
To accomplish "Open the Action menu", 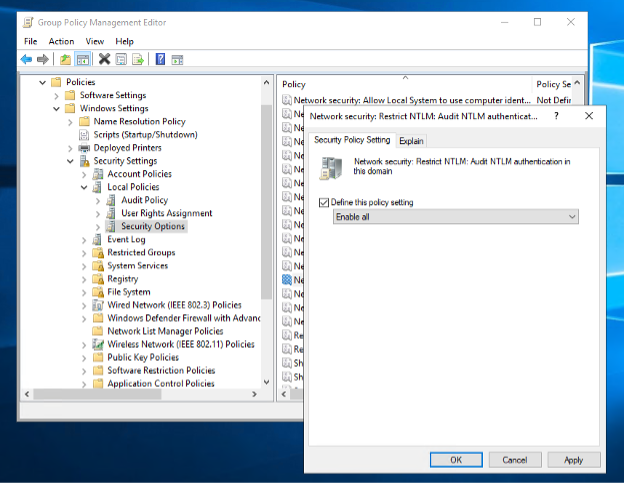I will (61, 41).
